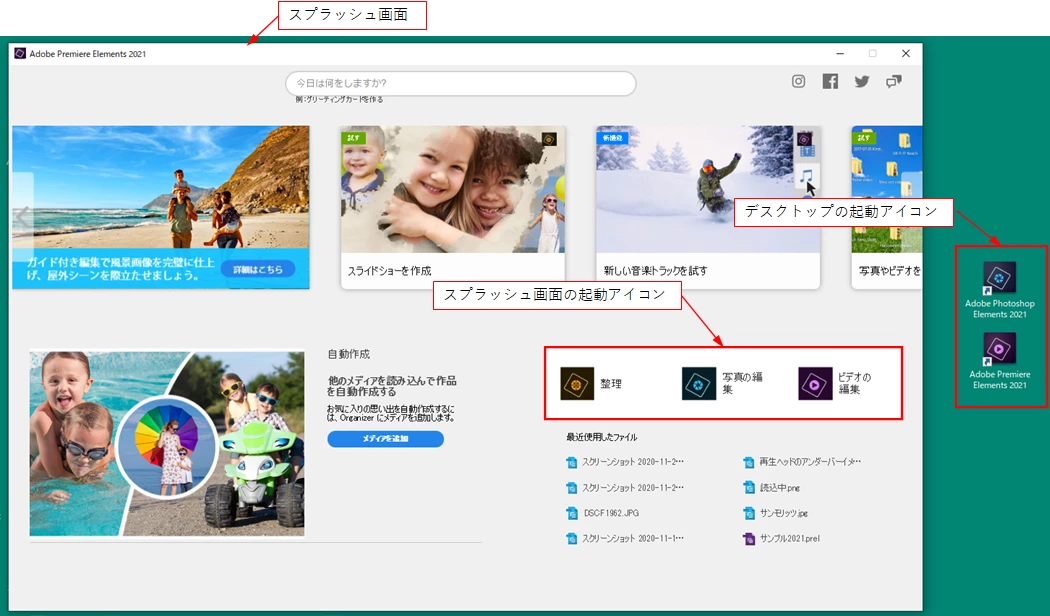This screenshot has height=616, width=1050.
Task: Launch the ビデオの編集 video editor icon
Action: point(815,384)
